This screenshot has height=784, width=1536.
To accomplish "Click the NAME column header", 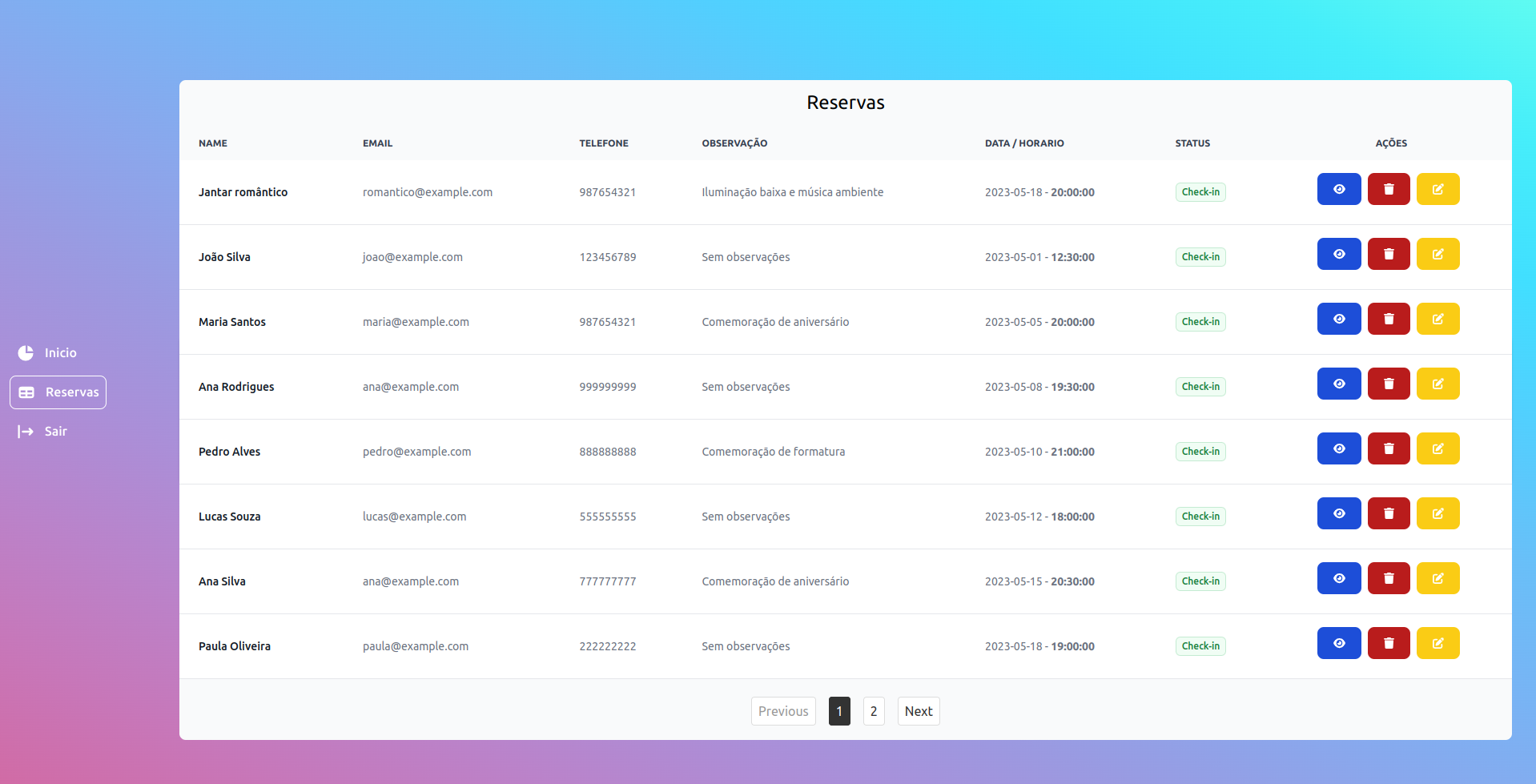I will pyautogui.click(x=213, y=143).
